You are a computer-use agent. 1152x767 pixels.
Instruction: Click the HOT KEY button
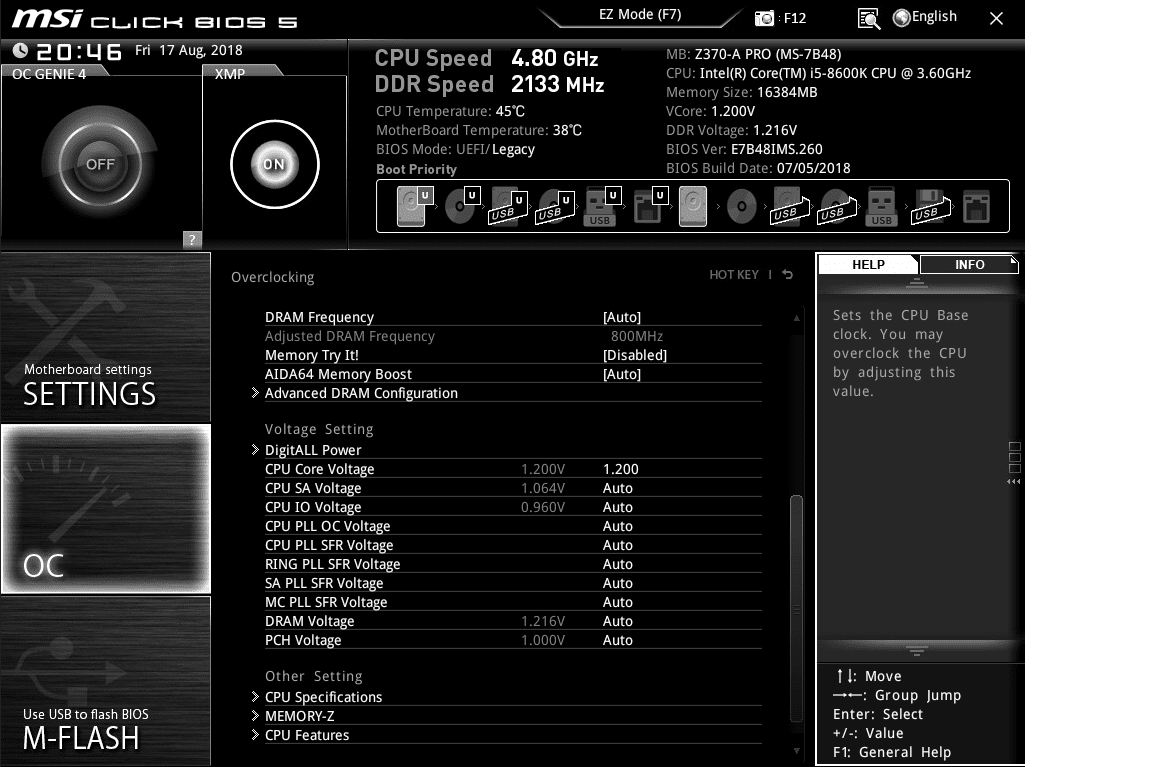(x=733, y=275)
